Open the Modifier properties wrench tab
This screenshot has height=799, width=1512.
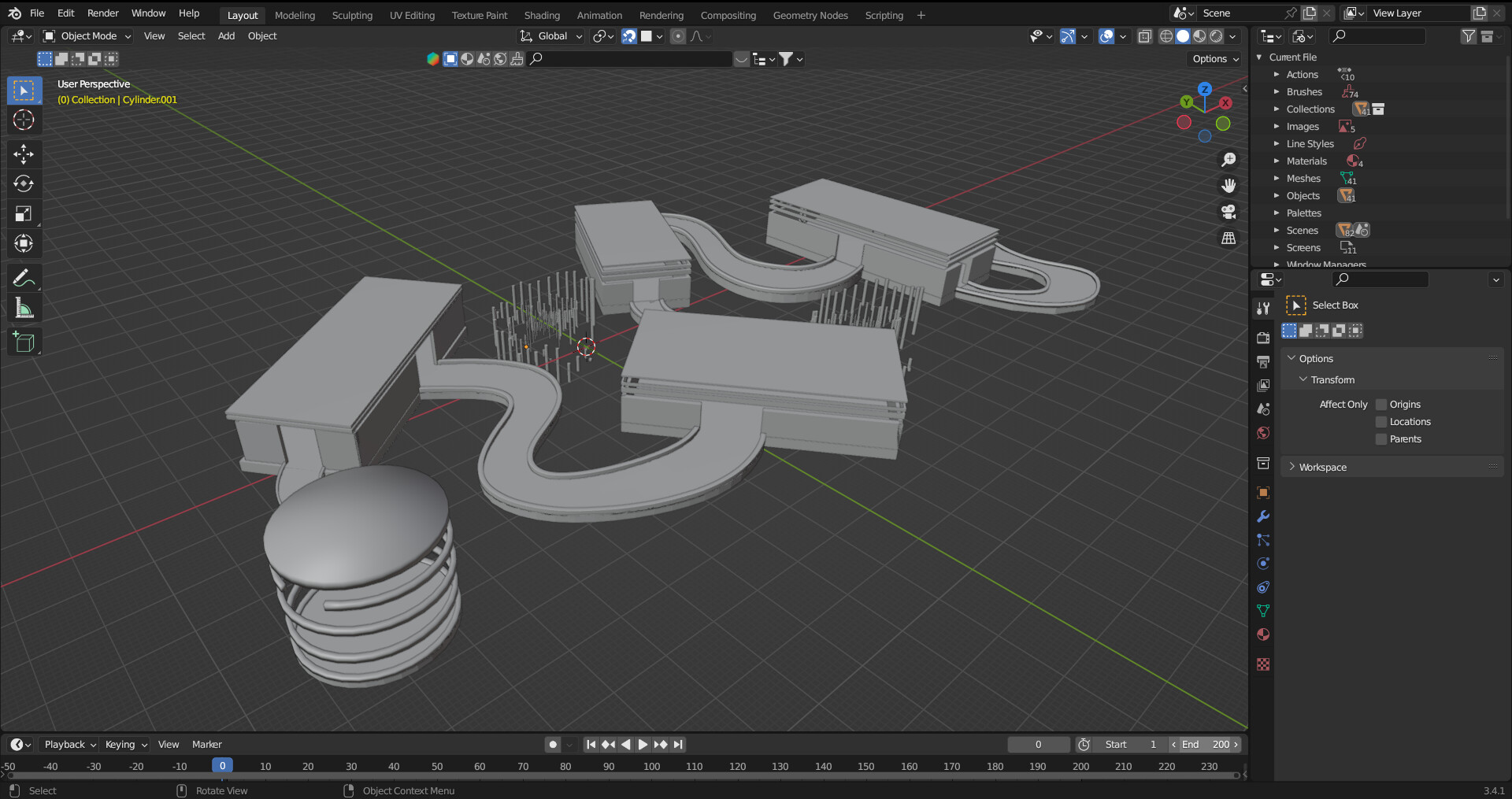tap(1263, 517)
